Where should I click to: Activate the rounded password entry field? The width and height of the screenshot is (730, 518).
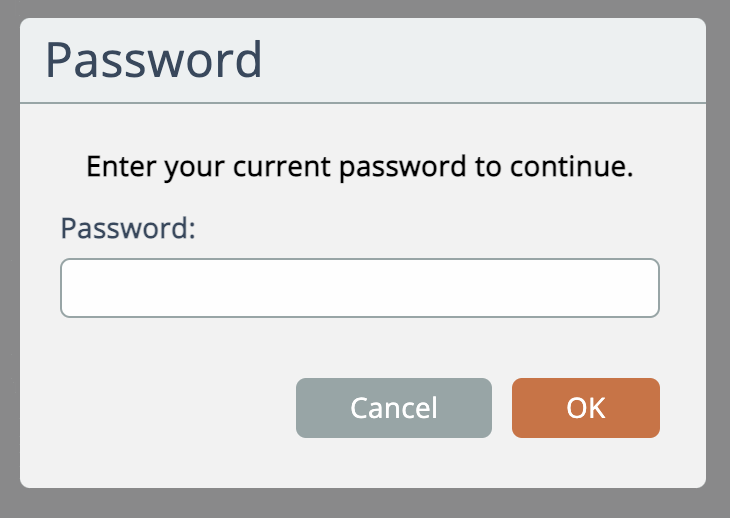click(360, 288)
